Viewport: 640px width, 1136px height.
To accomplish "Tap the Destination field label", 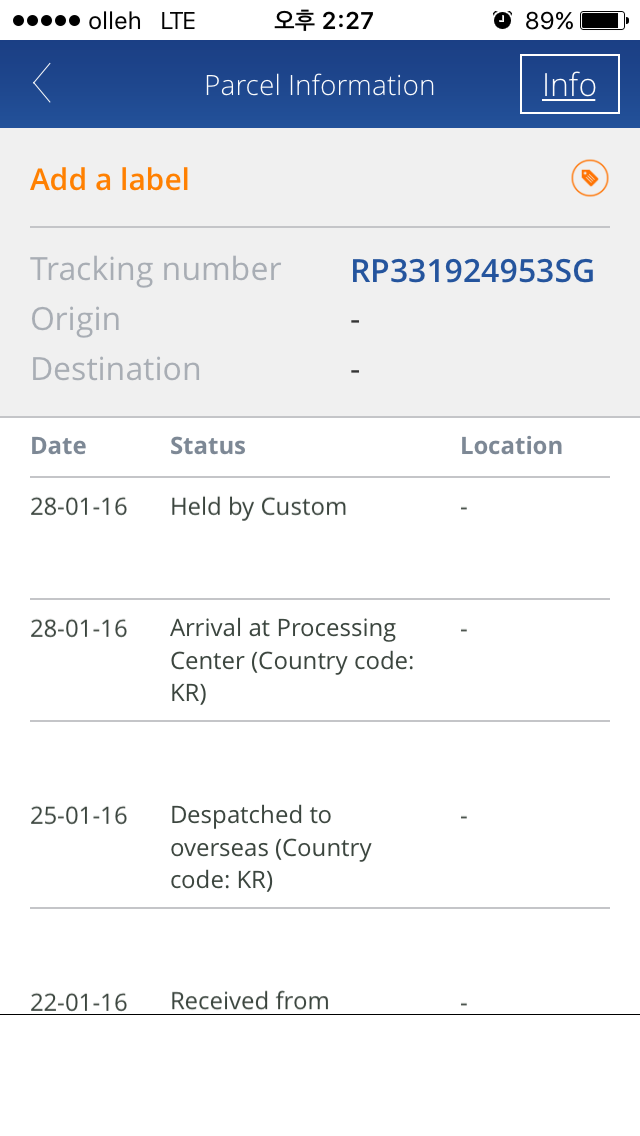I will pyautogui.click(x=116, y=370).
